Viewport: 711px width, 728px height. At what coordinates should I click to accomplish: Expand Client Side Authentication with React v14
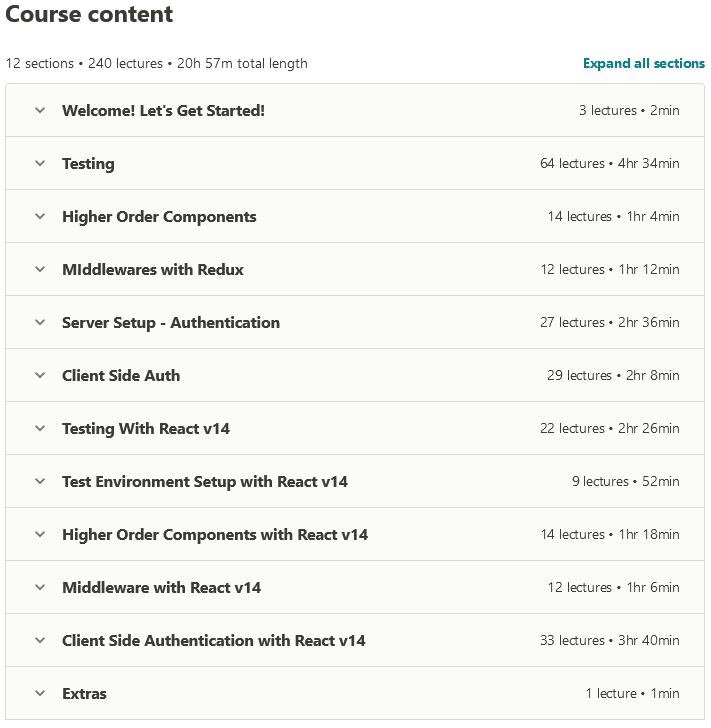[40, 640]
